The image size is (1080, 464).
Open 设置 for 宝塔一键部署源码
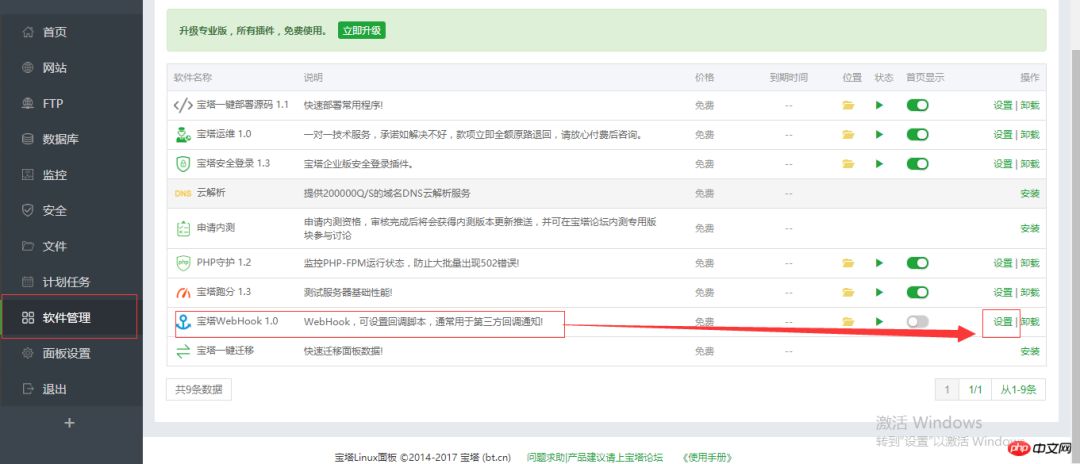(1003, 105)
